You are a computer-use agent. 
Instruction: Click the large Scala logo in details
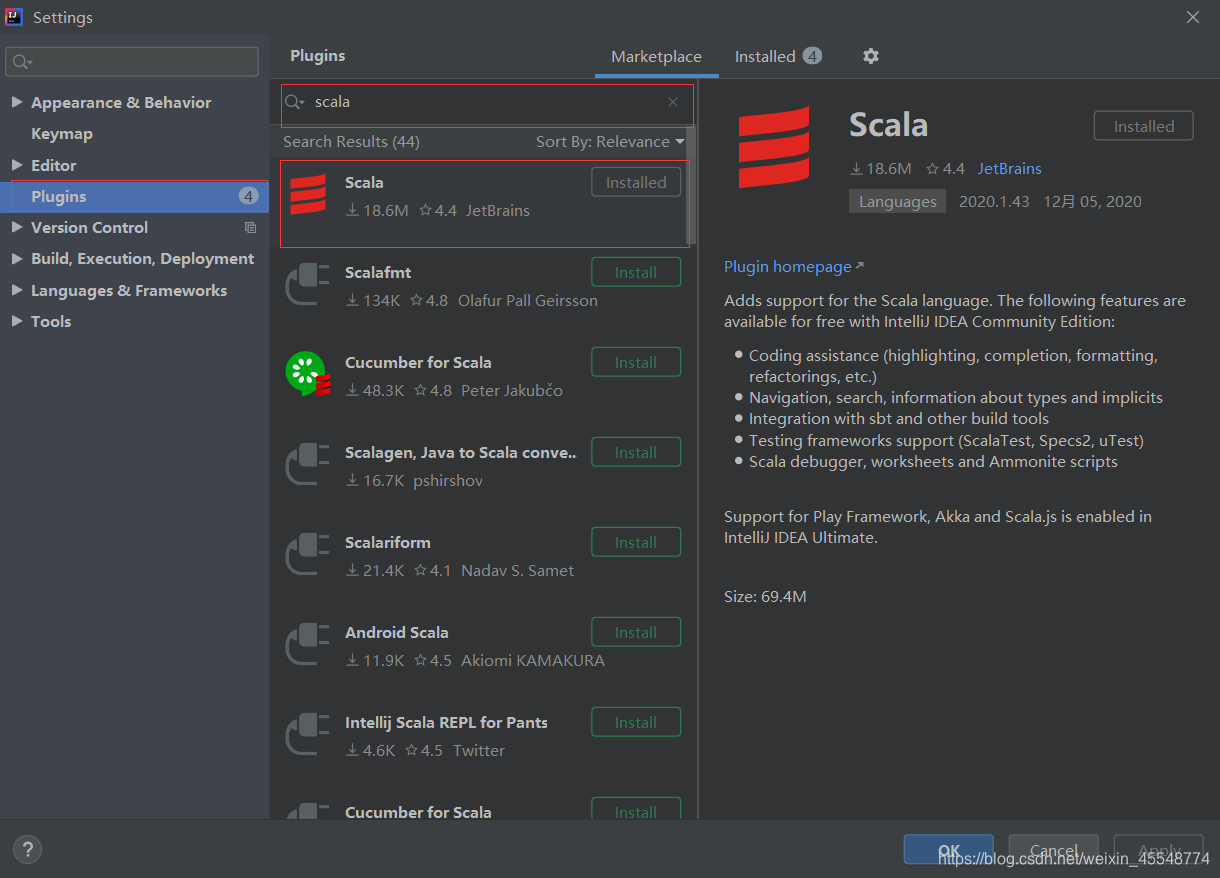(774, 147)
